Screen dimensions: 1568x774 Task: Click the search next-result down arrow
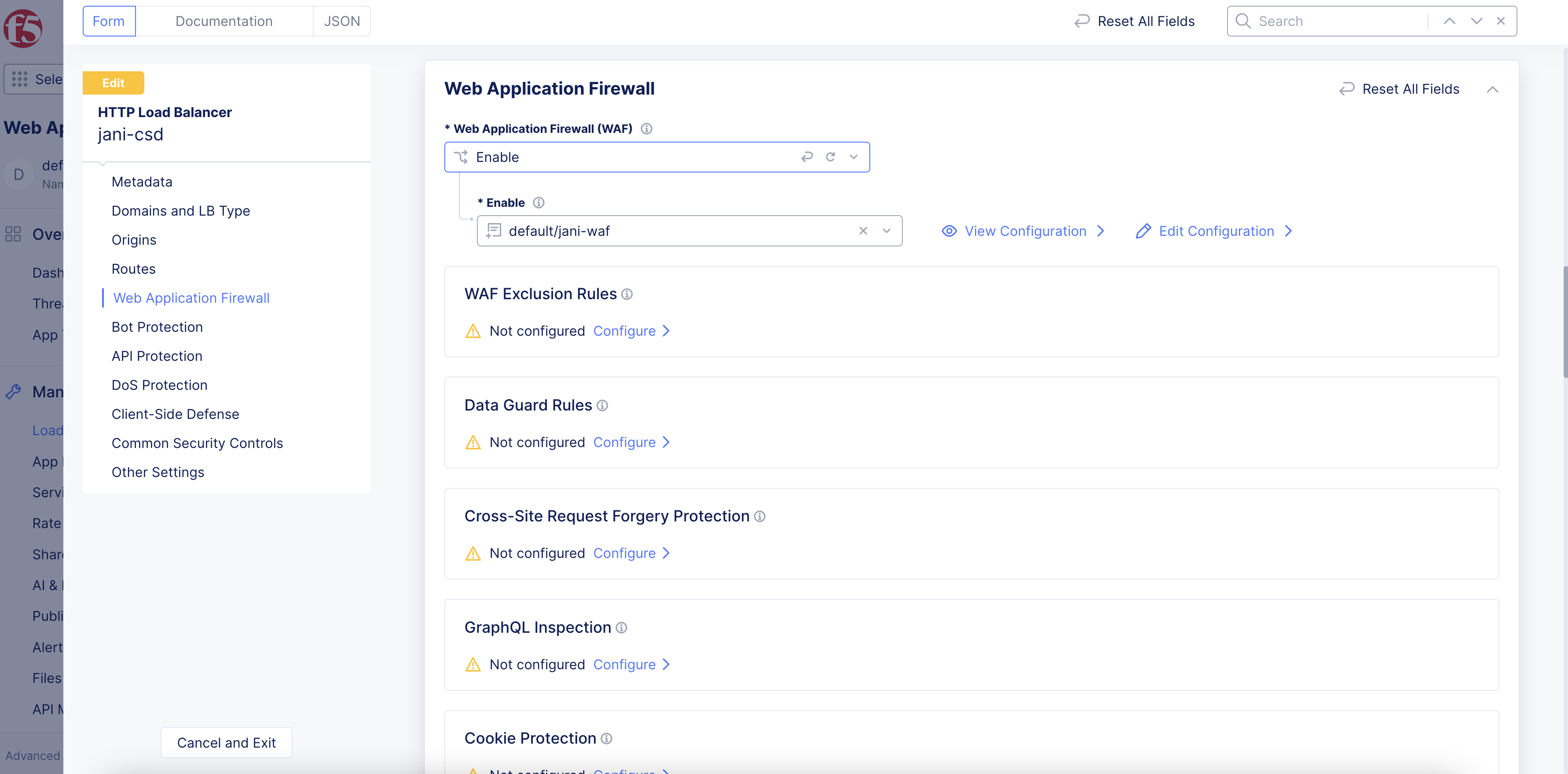(x=1476, y=21)
